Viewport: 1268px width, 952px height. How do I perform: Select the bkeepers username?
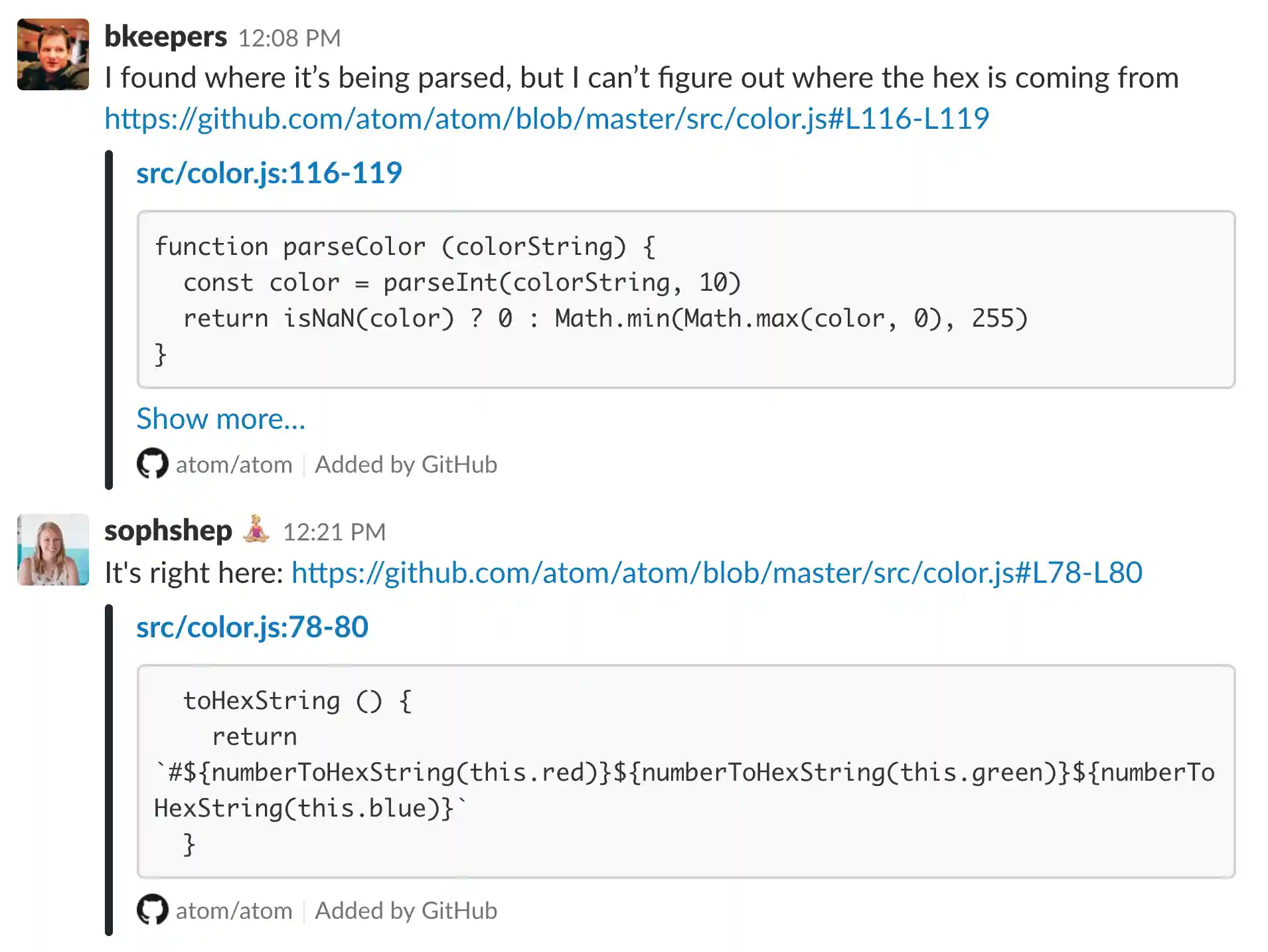click(165, 38)
